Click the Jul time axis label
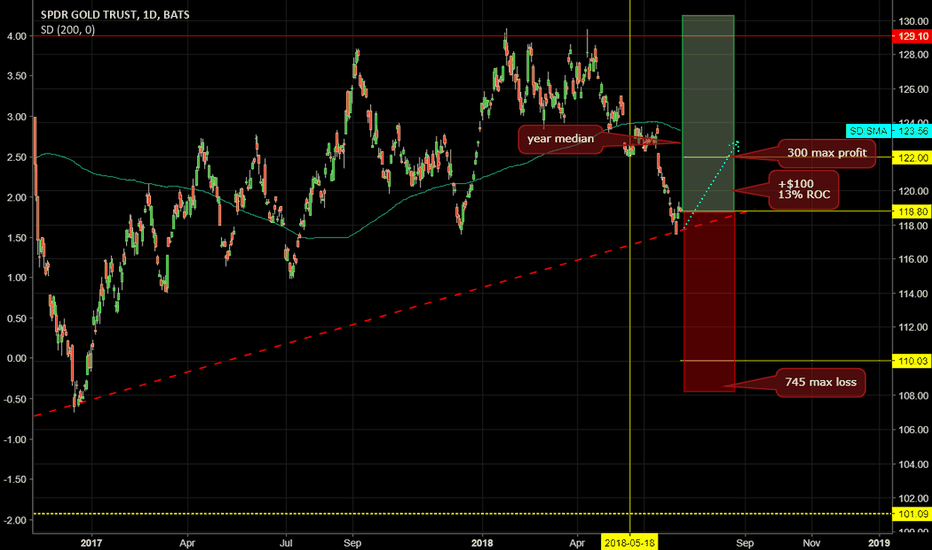 tap(286, 543)
